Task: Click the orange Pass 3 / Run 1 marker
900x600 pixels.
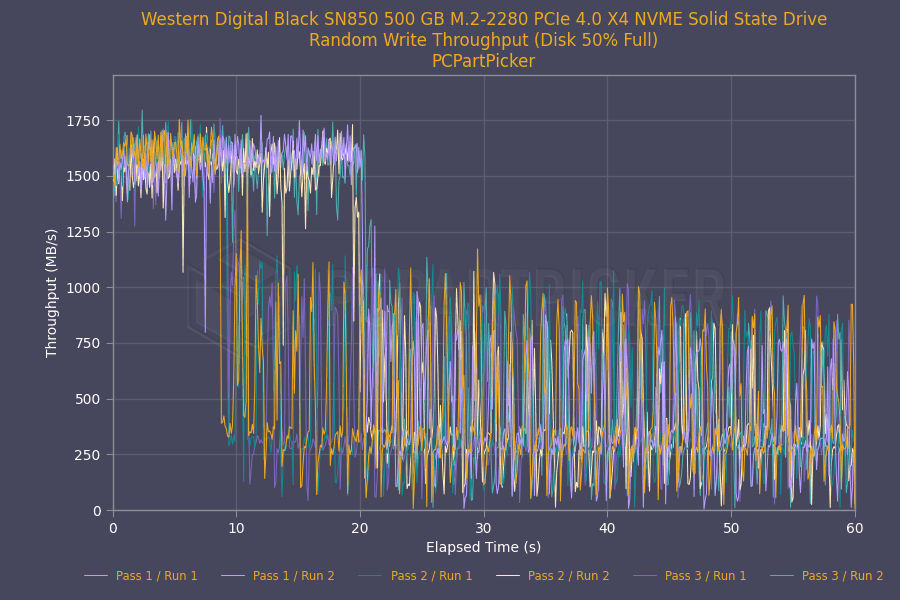Action: (647, 575)
